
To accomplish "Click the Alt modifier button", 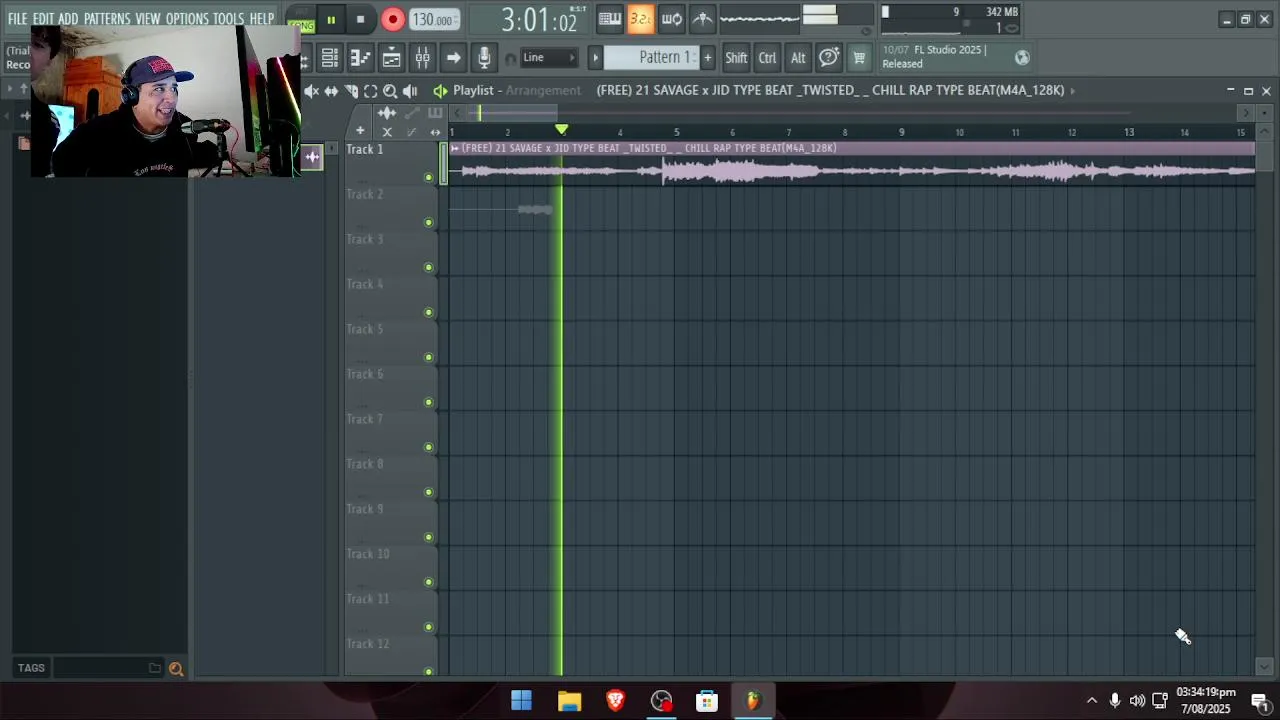I will pos(798,58).
